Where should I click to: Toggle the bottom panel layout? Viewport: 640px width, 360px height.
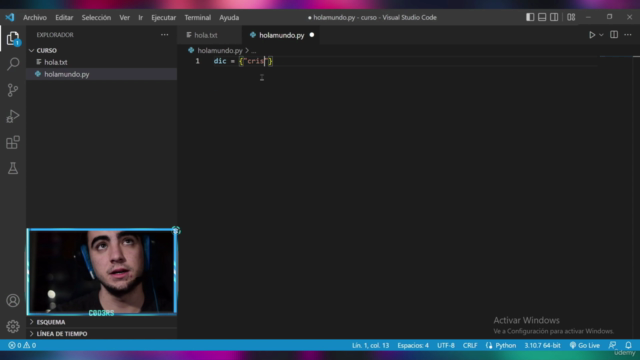542,17
